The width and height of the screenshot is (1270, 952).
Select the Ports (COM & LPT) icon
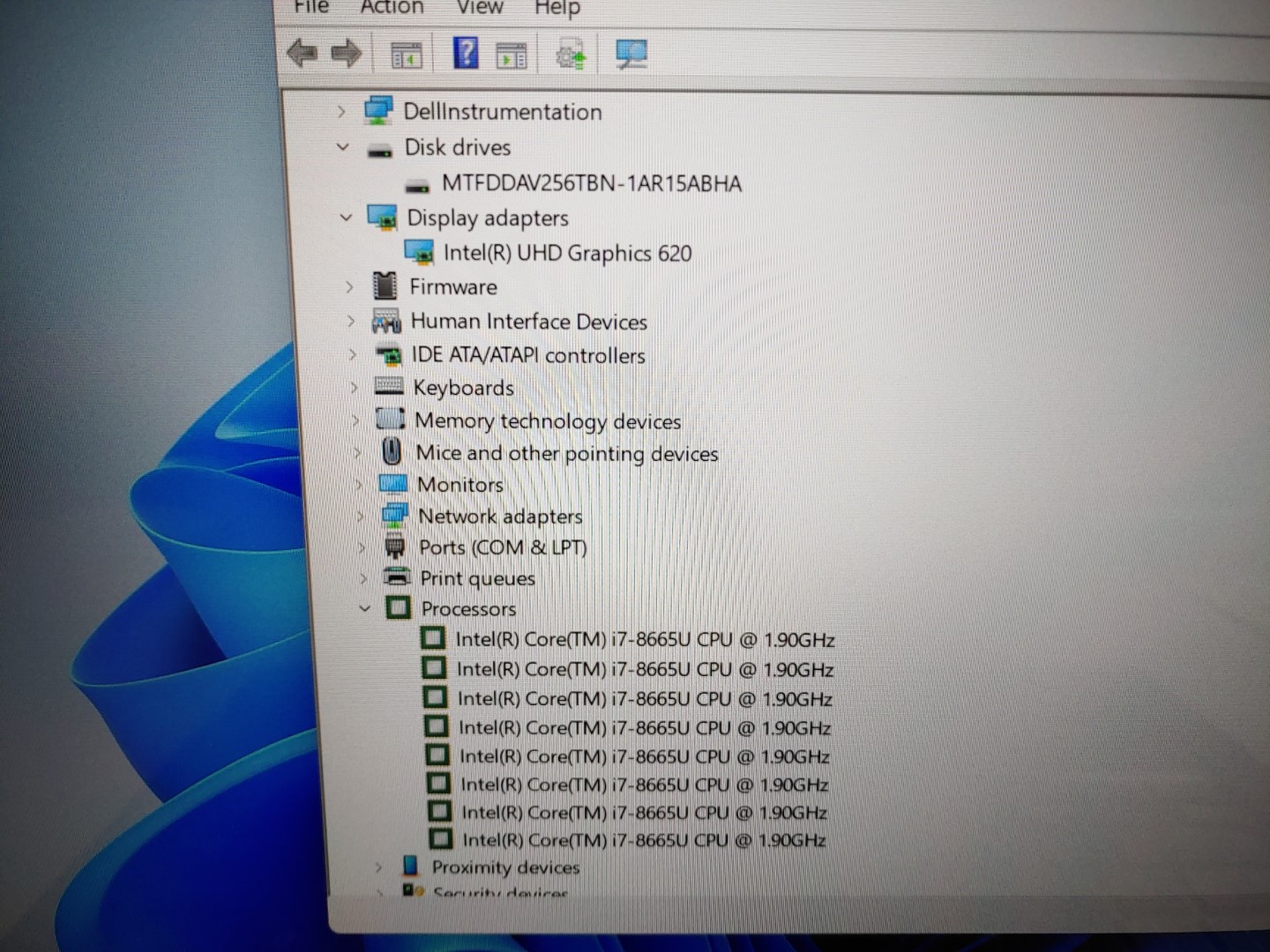[x=395, y=547]
